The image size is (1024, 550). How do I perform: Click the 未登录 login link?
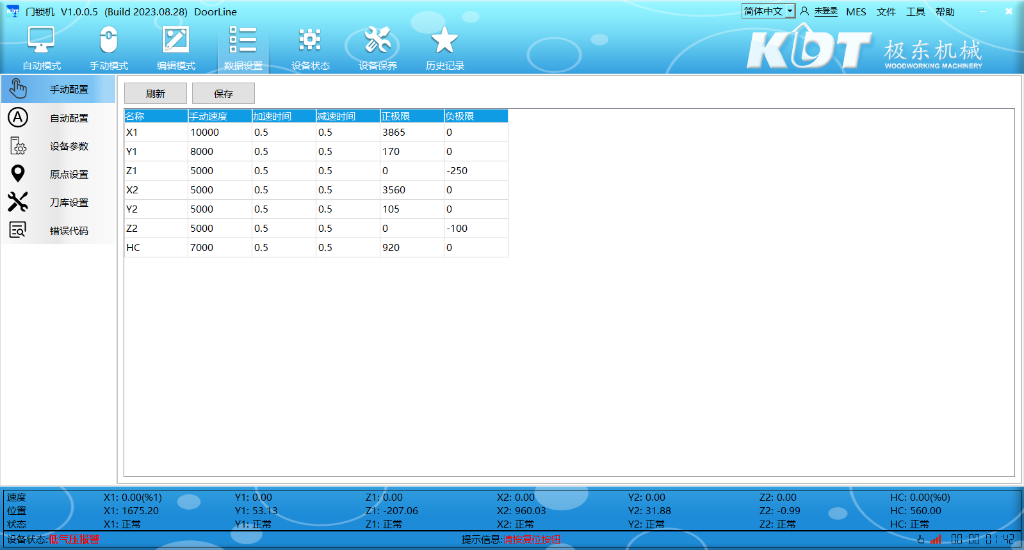(x=825, y=12)
